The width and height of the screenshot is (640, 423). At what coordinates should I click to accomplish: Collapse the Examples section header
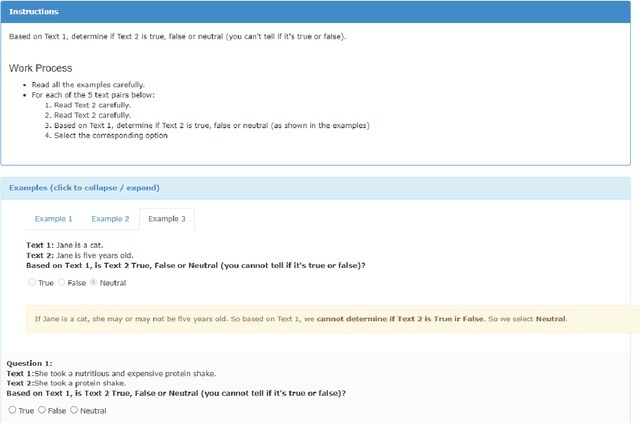pyautogui.click(x=84, y=188)
